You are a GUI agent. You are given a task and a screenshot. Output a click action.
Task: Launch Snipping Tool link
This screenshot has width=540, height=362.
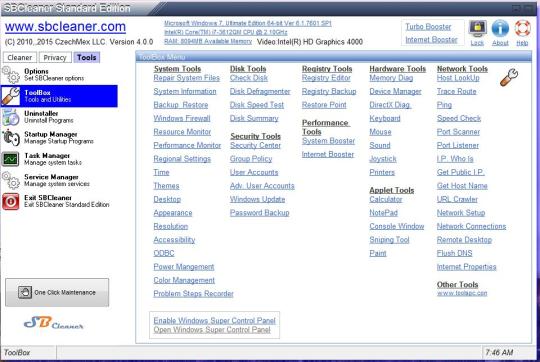[390, 240]
